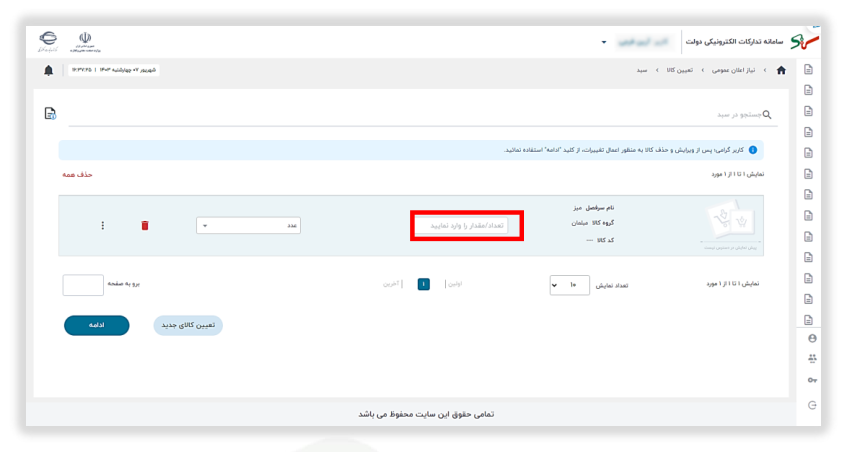Click the تمامی حقوق این سایت footer text
The width and height of the screenshot is (847, 452).
[426, 414]
